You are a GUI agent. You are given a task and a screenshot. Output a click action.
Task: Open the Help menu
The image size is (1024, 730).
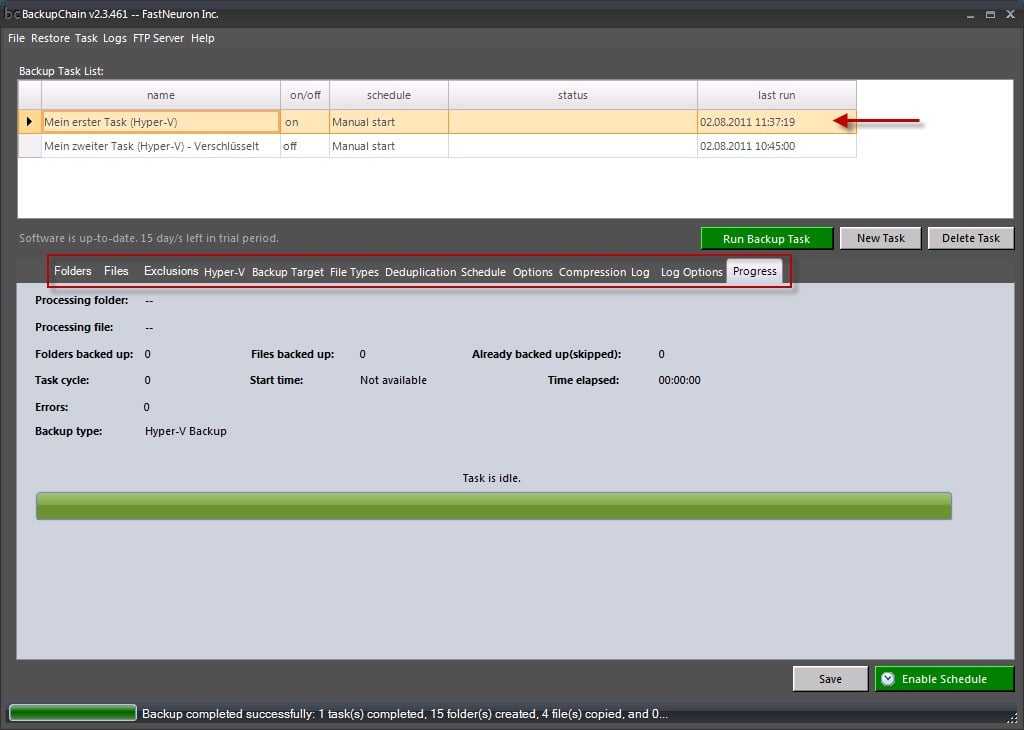click(202, 38)
